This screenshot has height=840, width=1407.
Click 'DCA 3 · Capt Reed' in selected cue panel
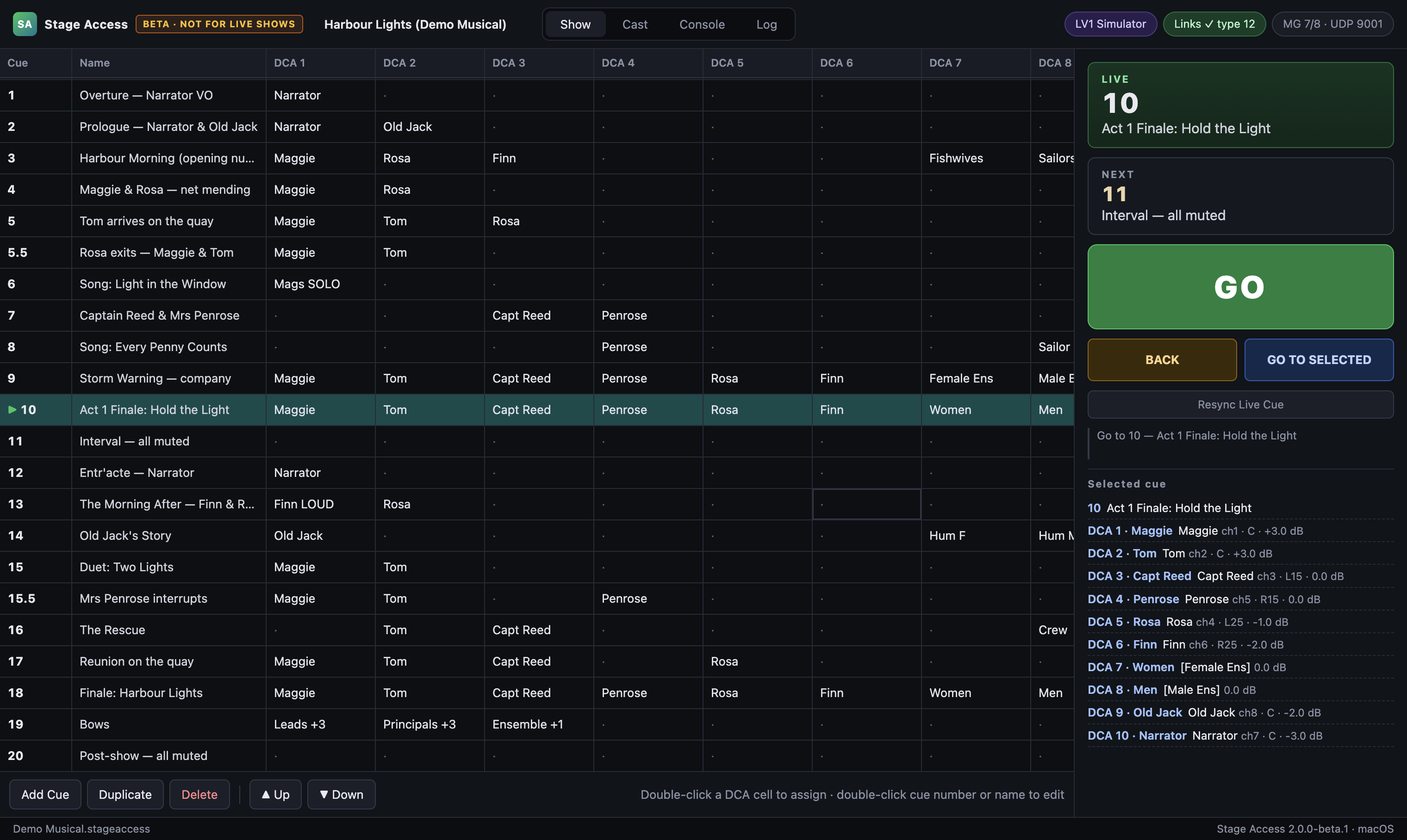(1139, 576)
